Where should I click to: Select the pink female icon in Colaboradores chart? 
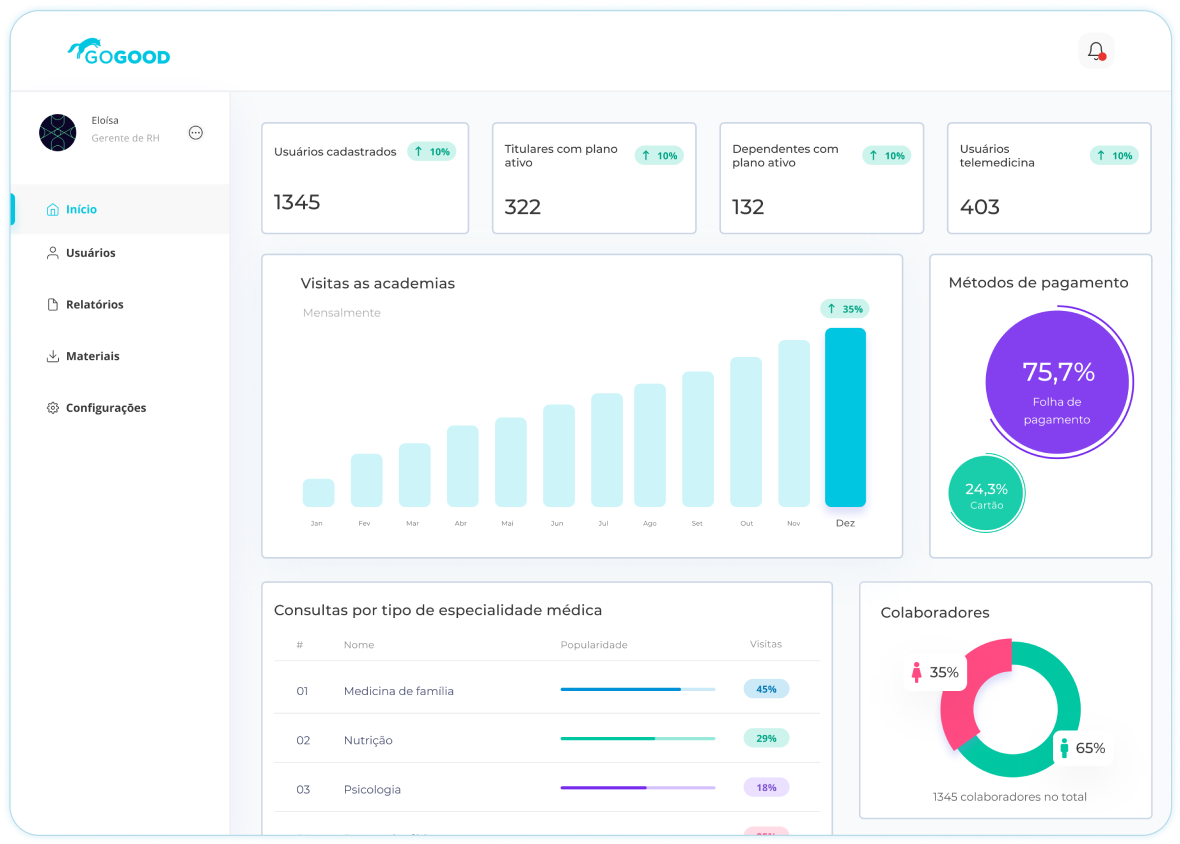pos(918,672)
